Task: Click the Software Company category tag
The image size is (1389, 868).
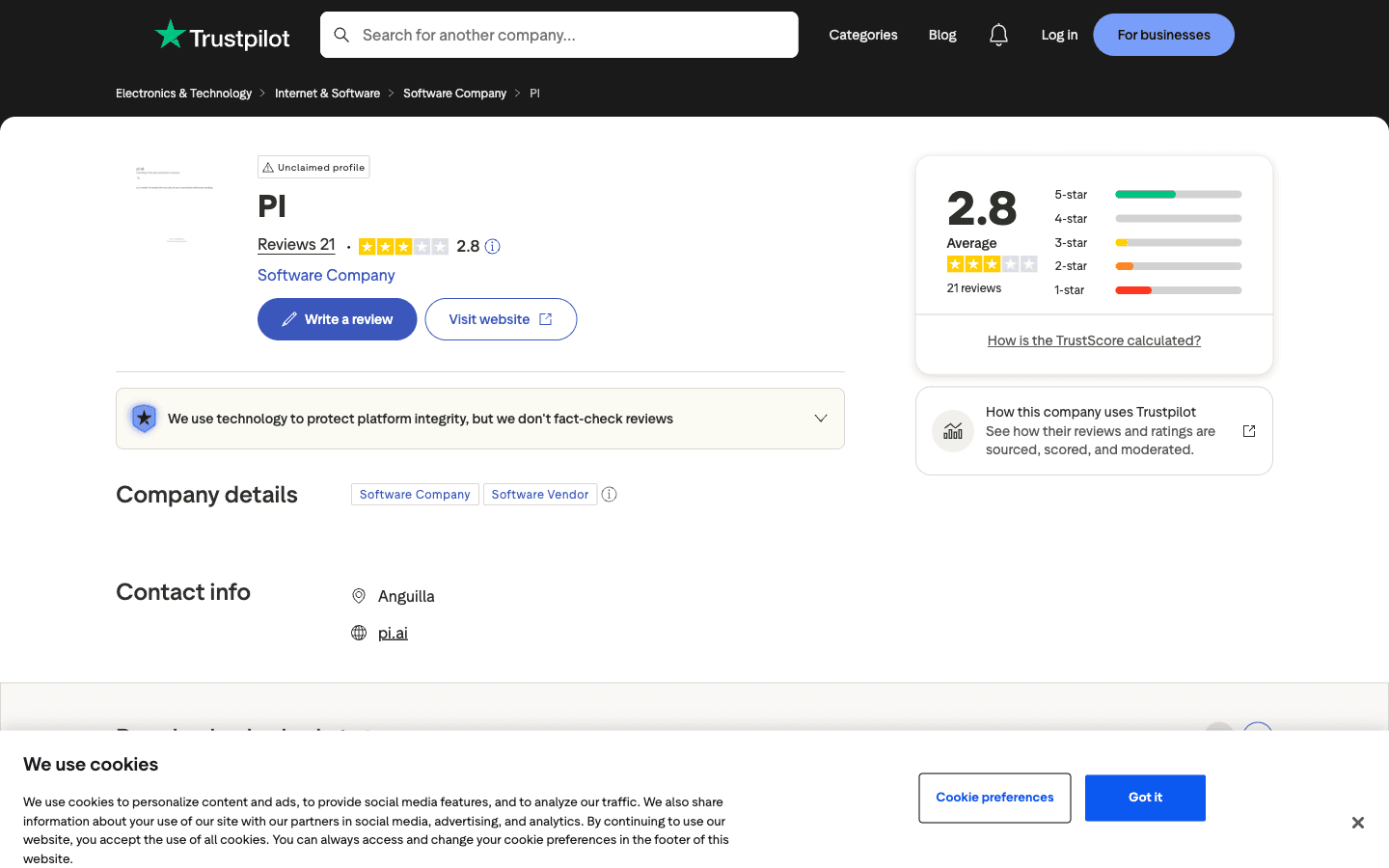Action: [x=415, y=494]
